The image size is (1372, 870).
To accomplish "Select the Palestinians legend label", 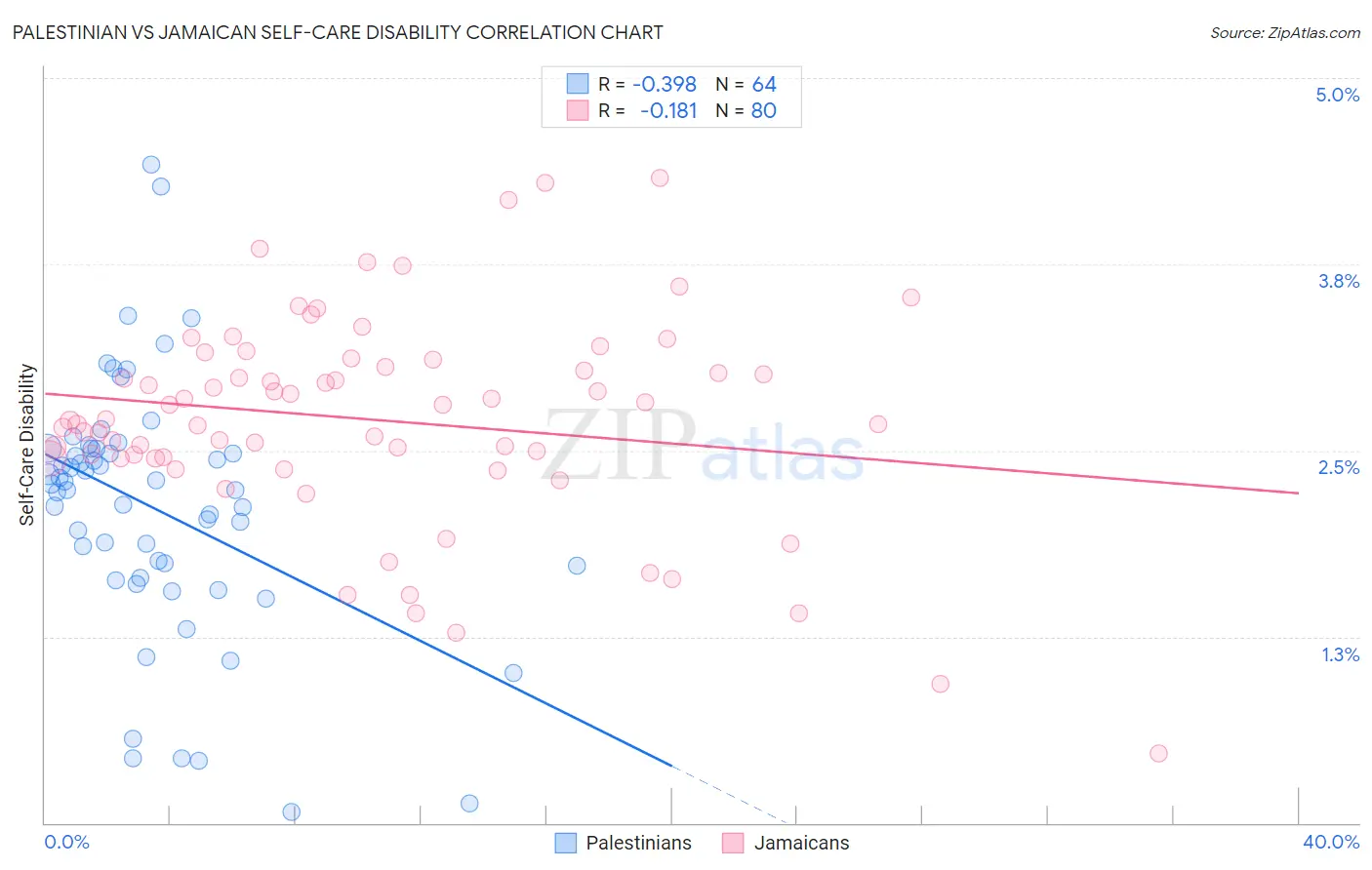I will [639, 843].
